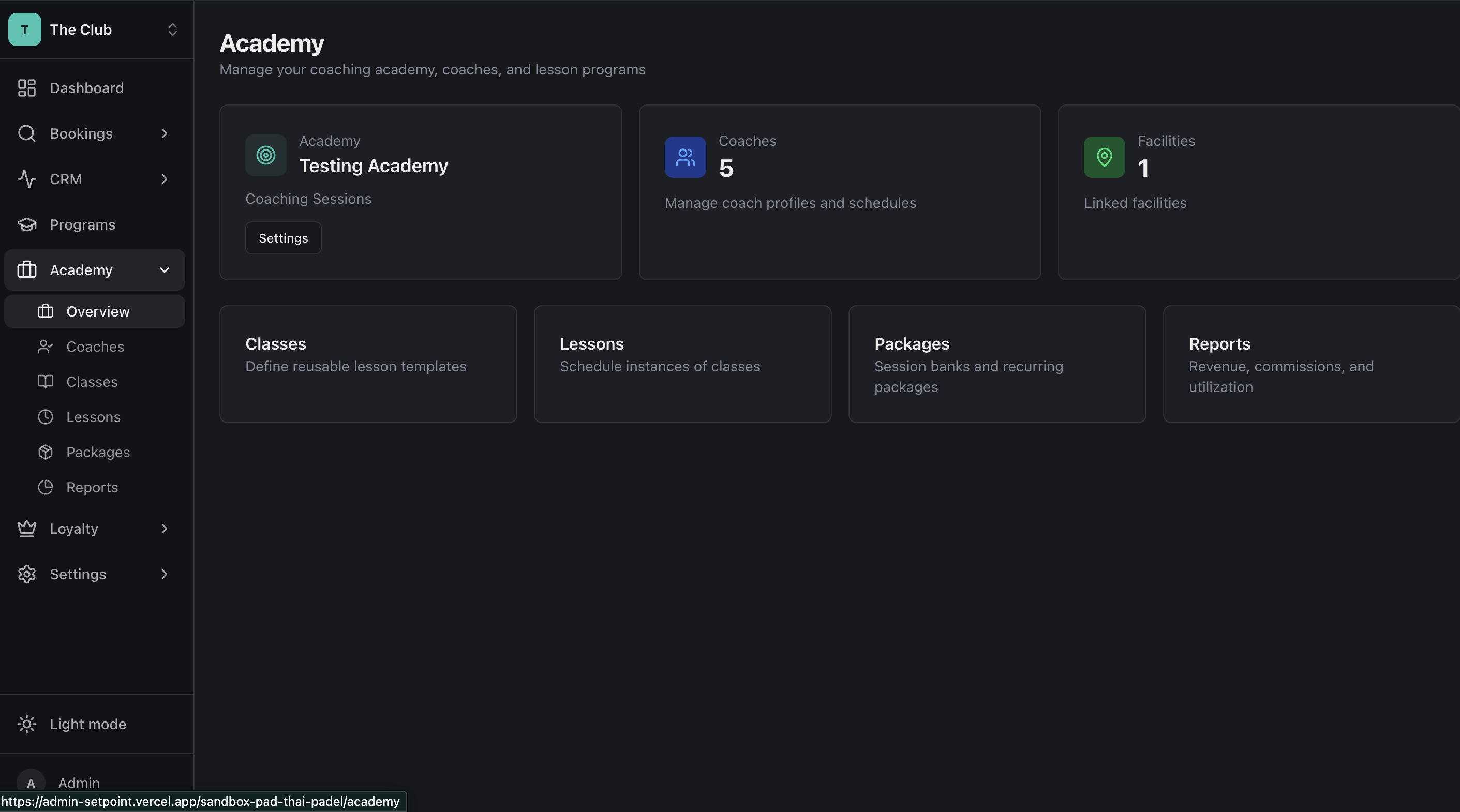Expand the Bookings submenu chevron
The width and height of the screenshot is (1460, 812).
(165, 133)
